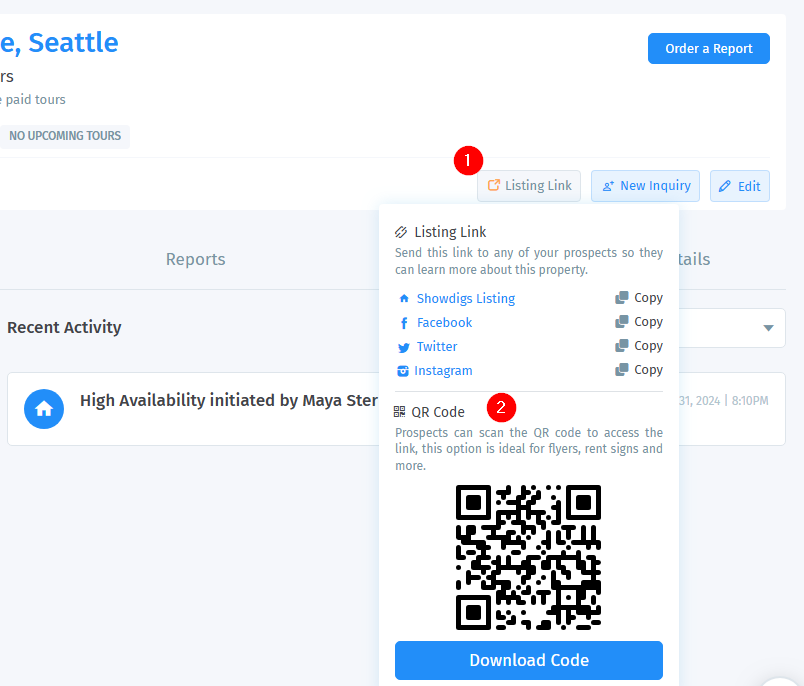Viewport: 804px width, 686px height.
Task: Click the Seattle property title
Action: [x=59, y=43]
